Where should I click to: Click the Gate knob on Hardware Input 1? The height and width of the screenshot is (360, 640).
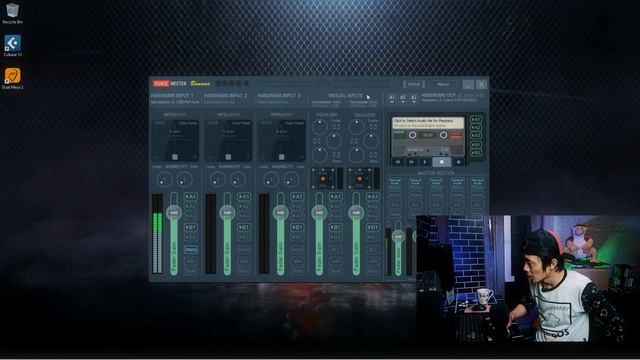pyautogui.click(x=184, y=179)
